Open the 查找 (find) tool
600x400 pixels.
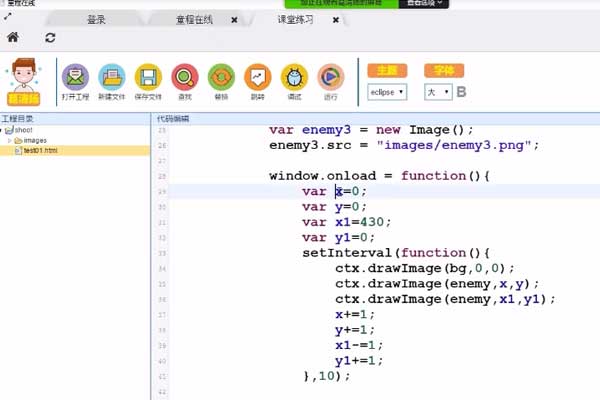pyautogui.click(x=185, y=78)
